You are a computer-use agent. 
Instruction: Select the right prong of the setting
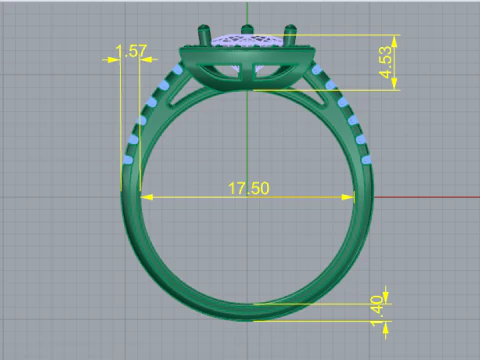(289, 35)
